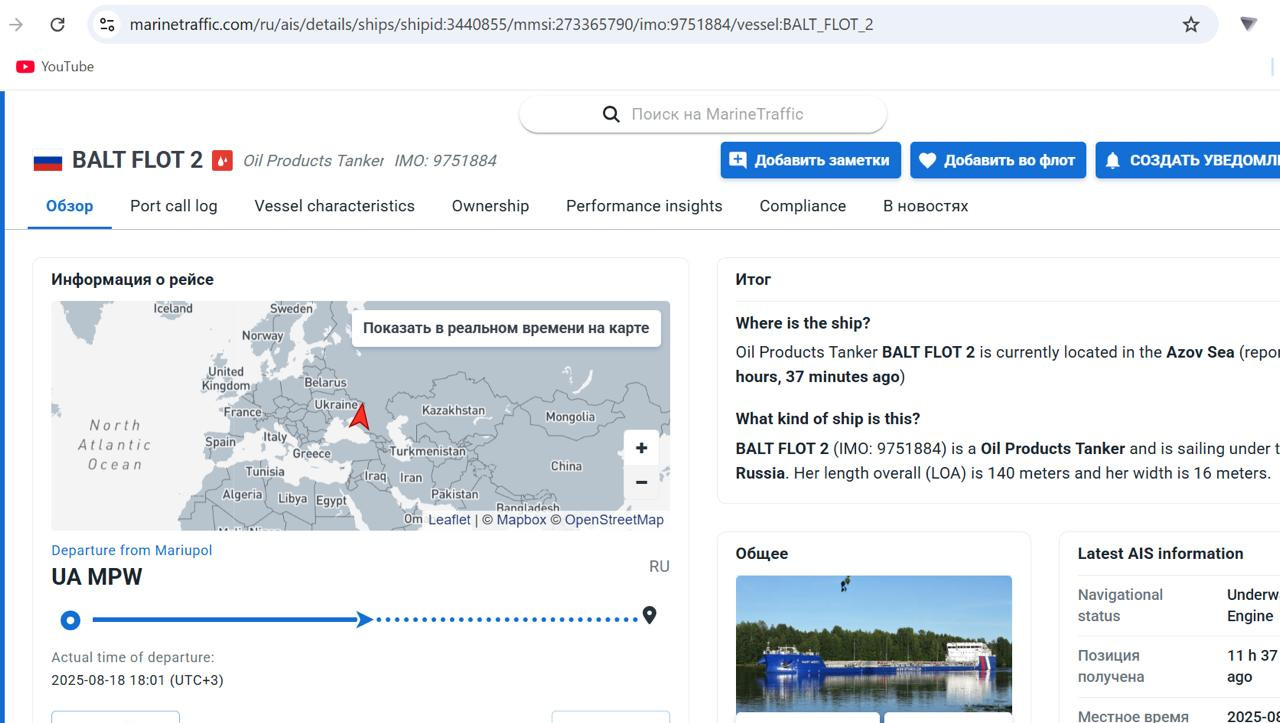Click the red tanker type icon
The image size is (1280, 723).
coord(222,160)
